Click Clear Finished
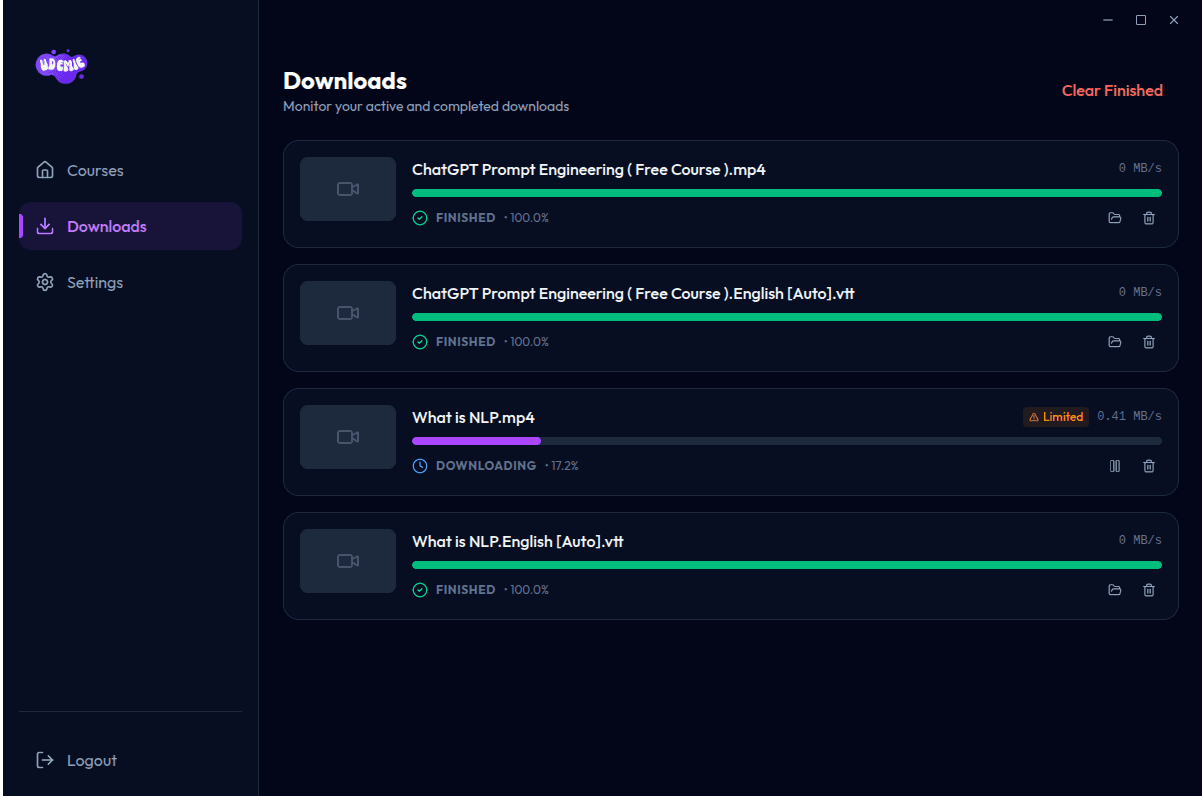The height and width of the screenshot is (796, 1202). point(1112,90)
